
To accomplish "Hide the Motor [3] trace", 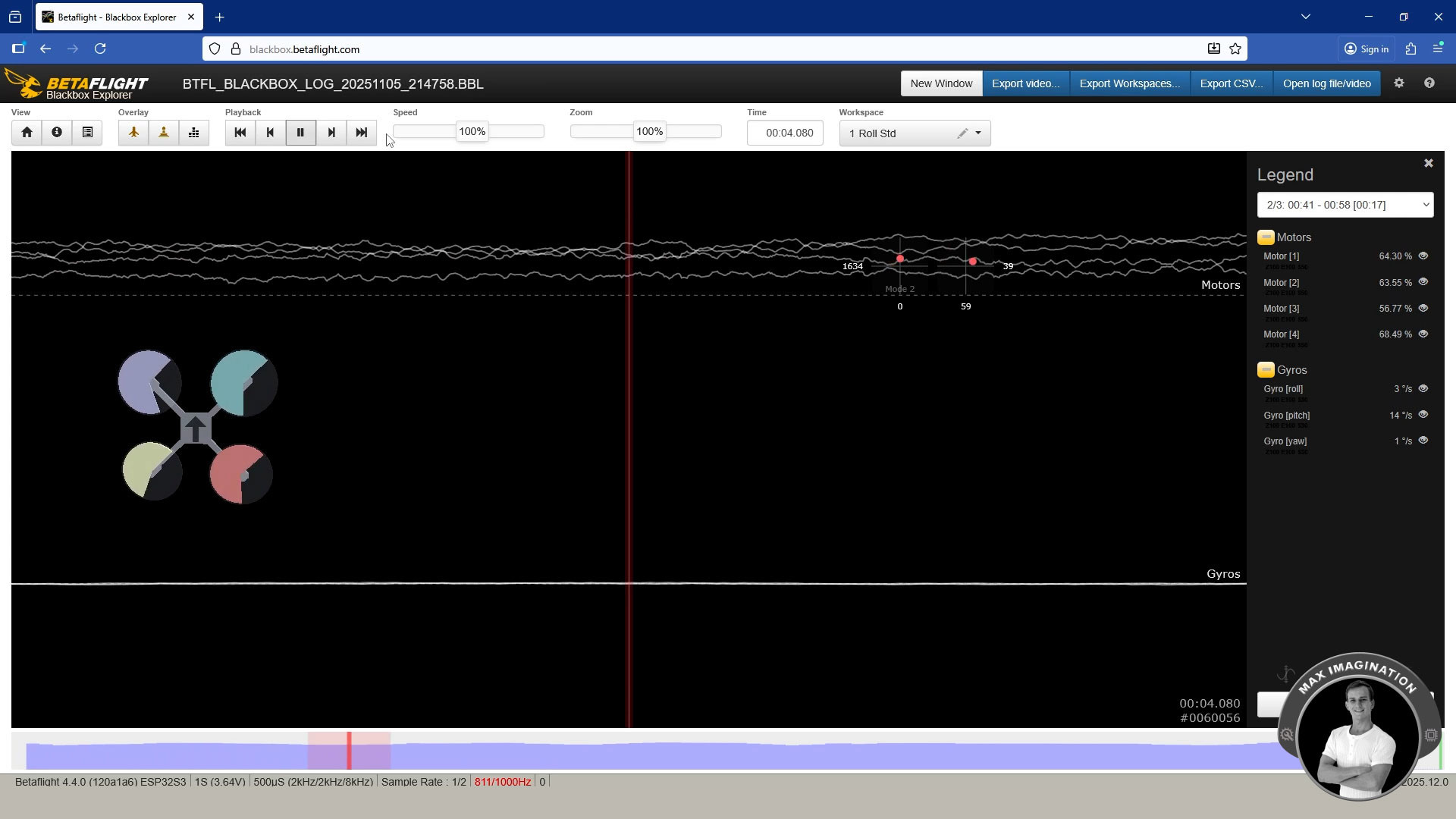I will pyautogui.click(x=1423, y=309).
